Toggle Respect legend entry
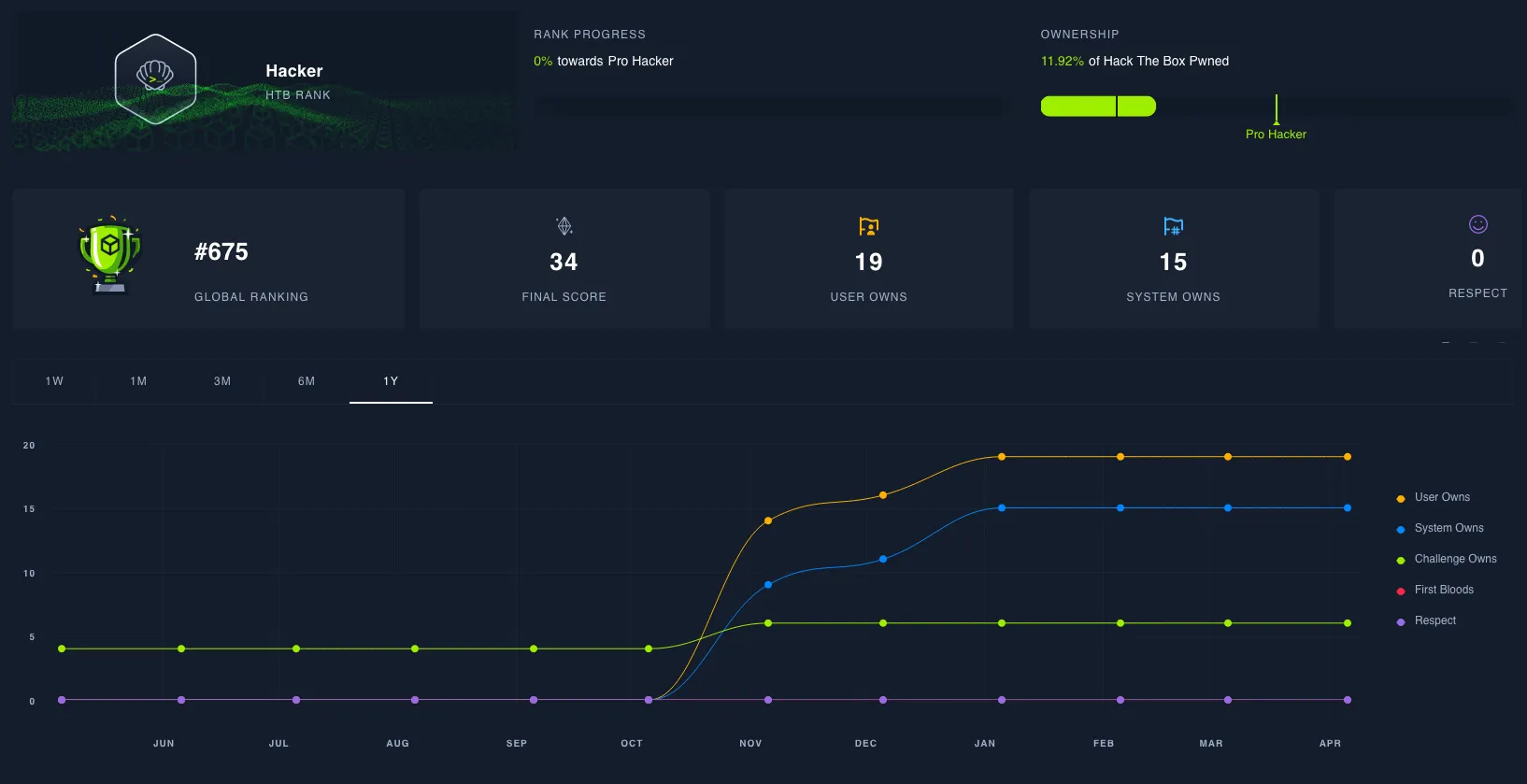Screen dimensions: 1527x784 coord(1434,620)
